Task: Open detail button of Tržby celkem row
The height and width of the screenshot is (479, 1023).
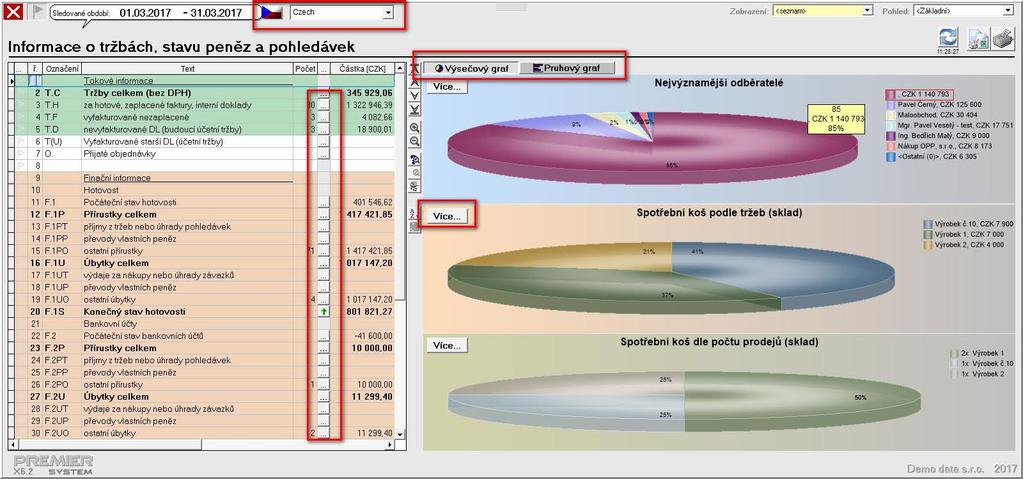Action: 324,93
